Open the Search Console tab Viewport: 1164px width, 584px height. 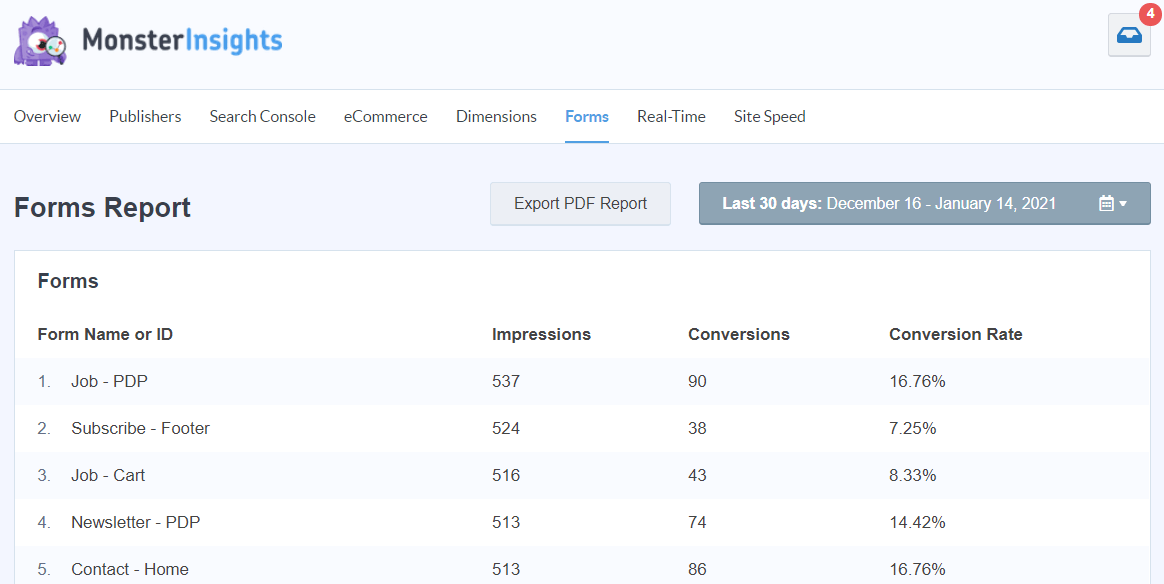(262, 117)
